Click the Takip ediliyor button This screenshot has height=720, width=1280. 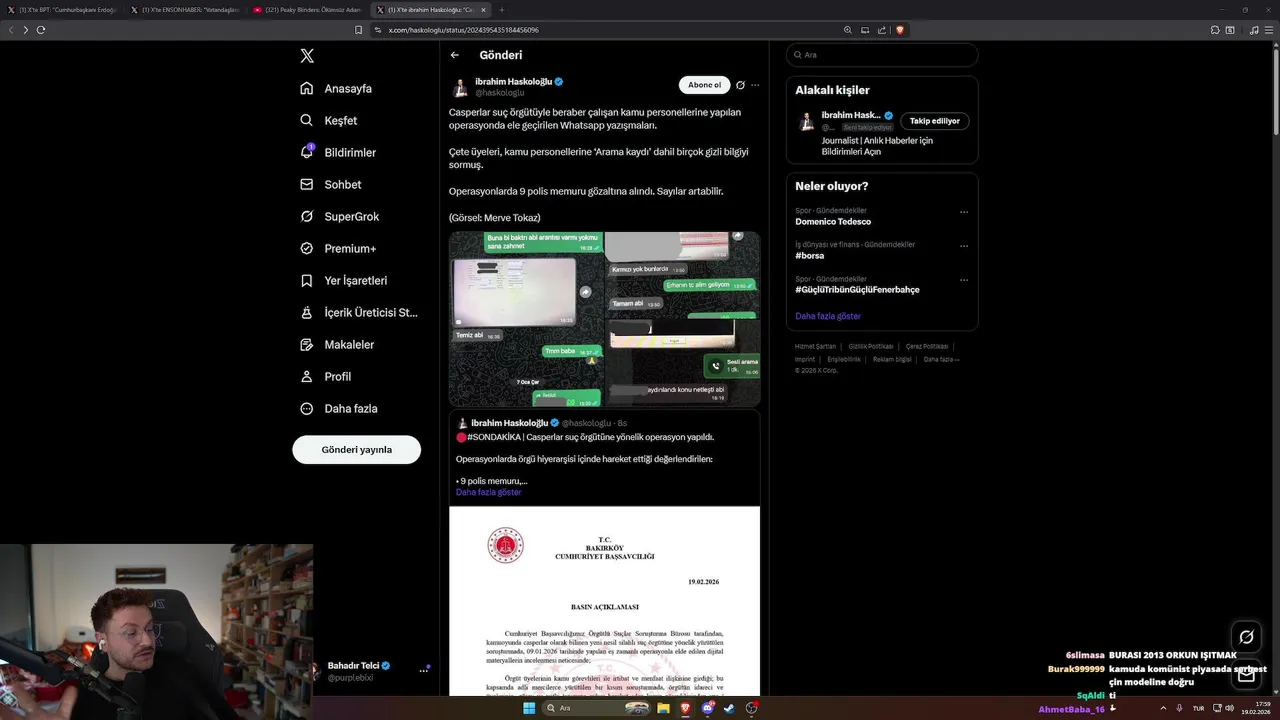935,121
